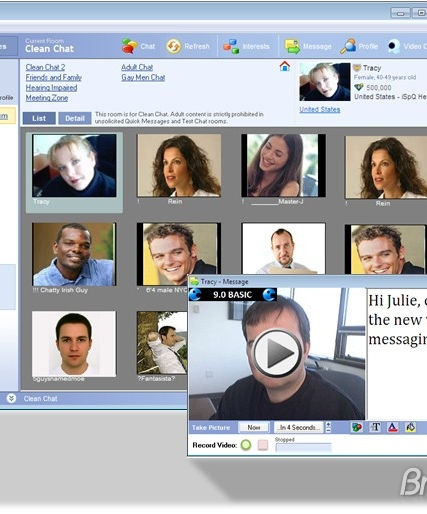This screenshot has width=427, height=514.
Task: Expand the Clean Chat bottom bar chevron
Action: click(x=11, y=398)
